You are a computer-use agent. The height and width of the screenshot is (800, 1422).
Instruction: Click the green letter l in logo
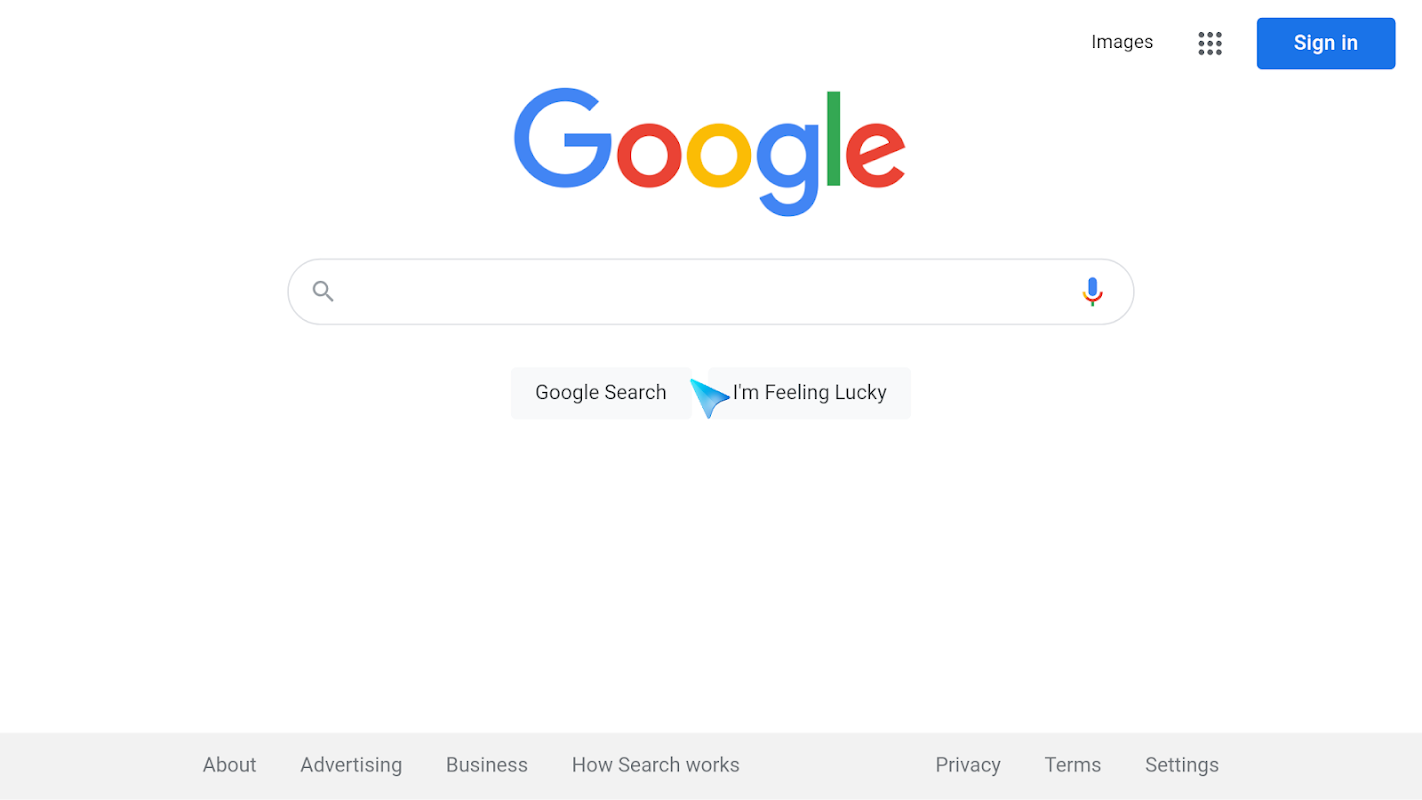pyautogui.click(x=833, y=139)
